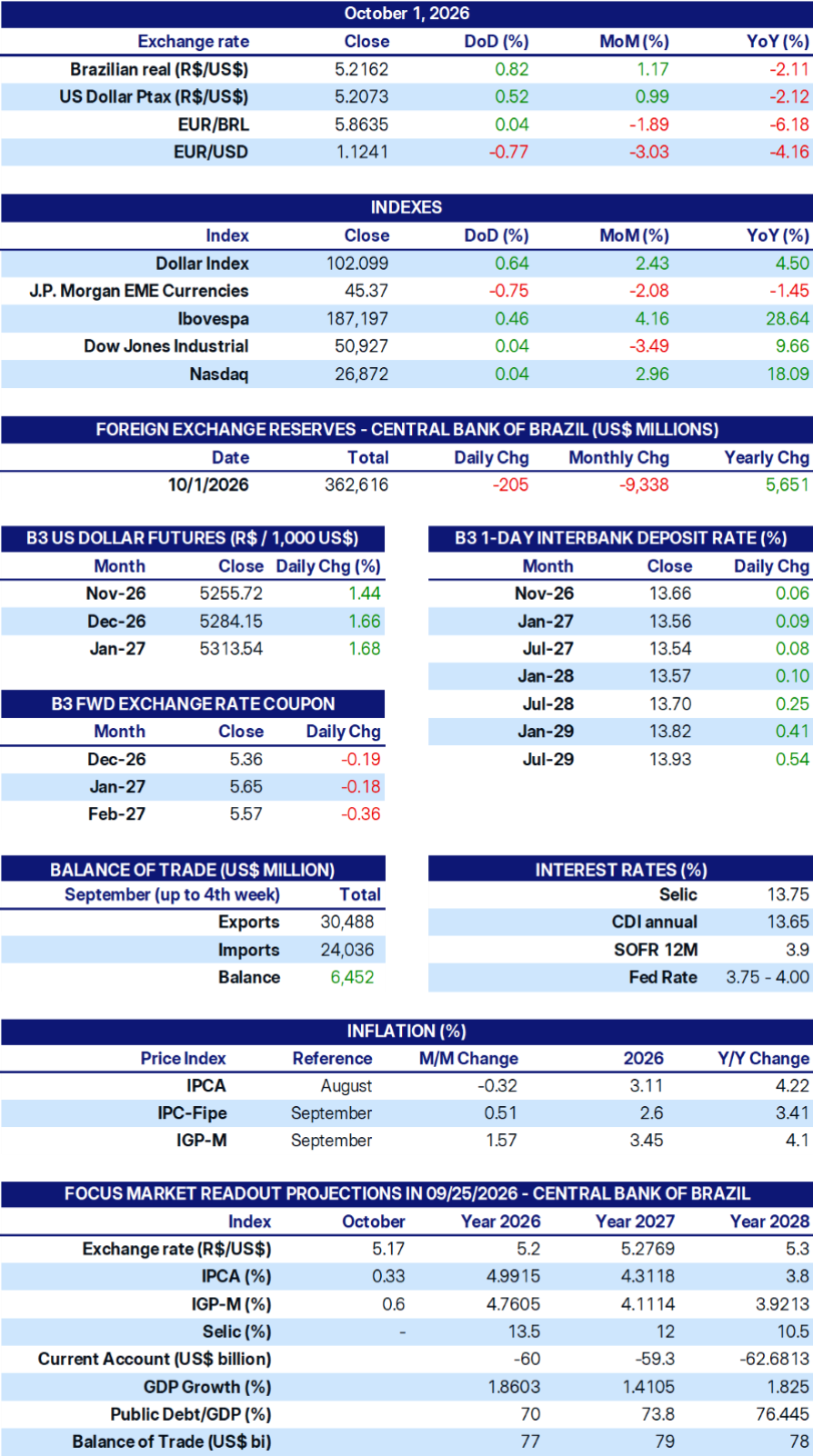This screenshot has height=1456, width=813.
Task: Select the trade Balance value 6,452
Action: point(352,978)
